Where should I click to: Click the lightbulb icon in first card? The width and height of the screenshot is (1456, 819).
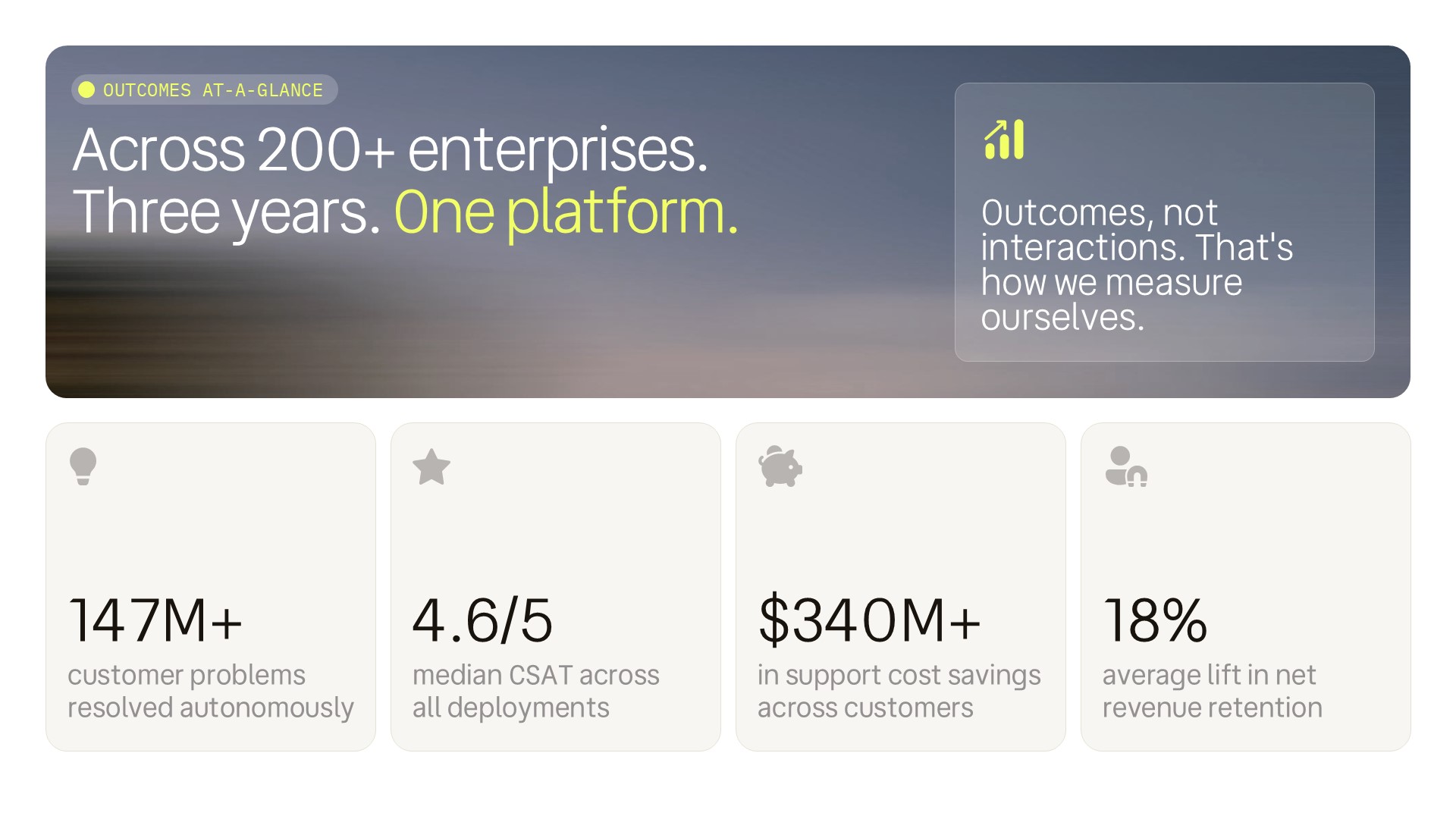click(x=83, y=466)
